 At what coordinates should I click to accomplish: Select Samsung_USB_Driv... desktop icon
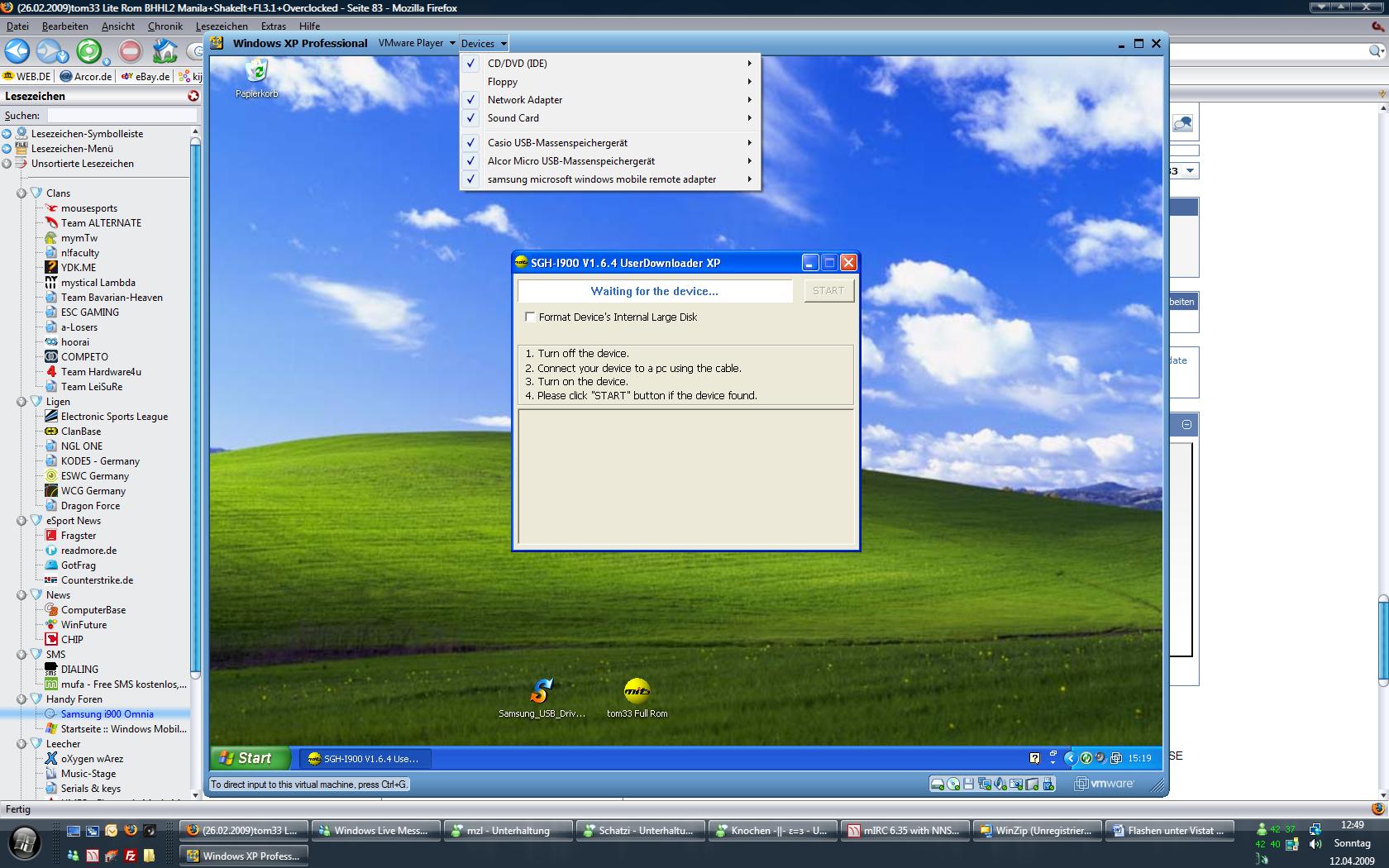[x=542, y=698]
